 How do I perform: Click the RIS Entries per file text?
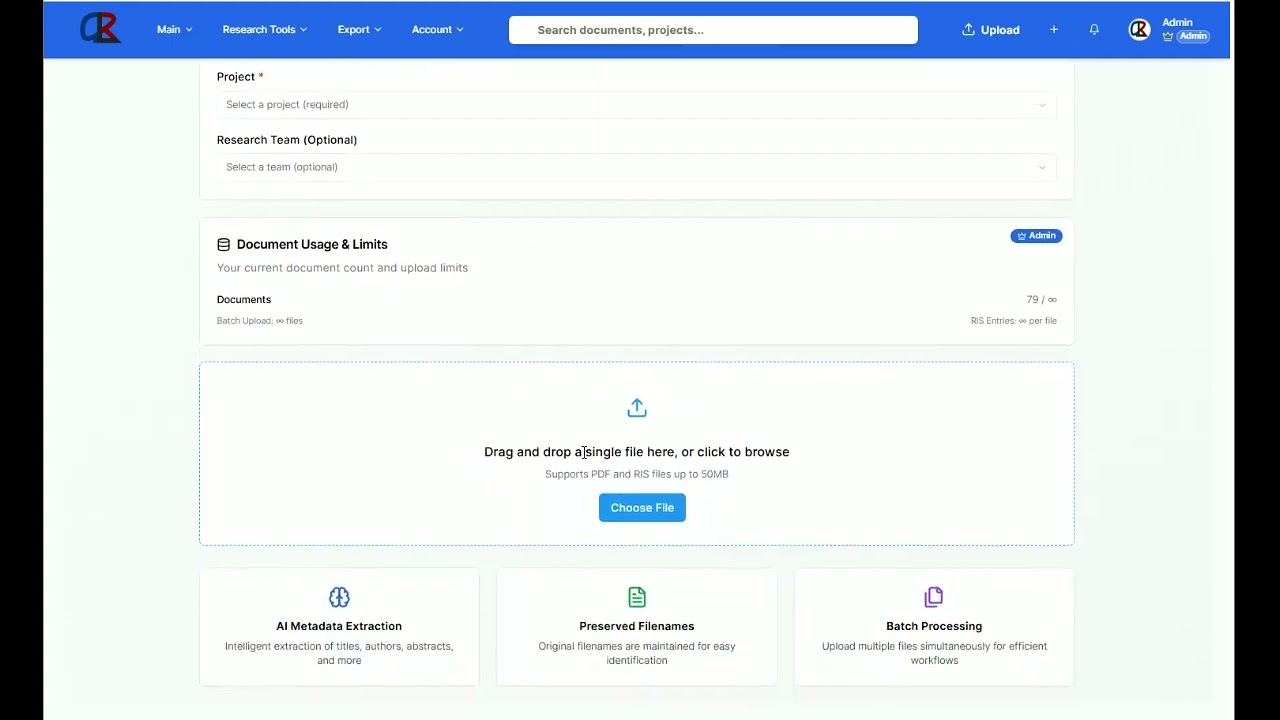pyautogui.click(x=1013, y=321)
